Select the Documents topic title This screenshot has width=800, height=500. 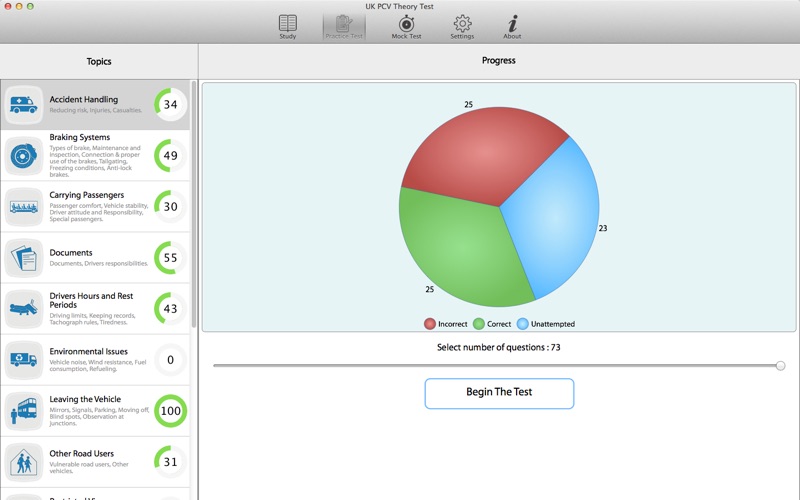71,253
